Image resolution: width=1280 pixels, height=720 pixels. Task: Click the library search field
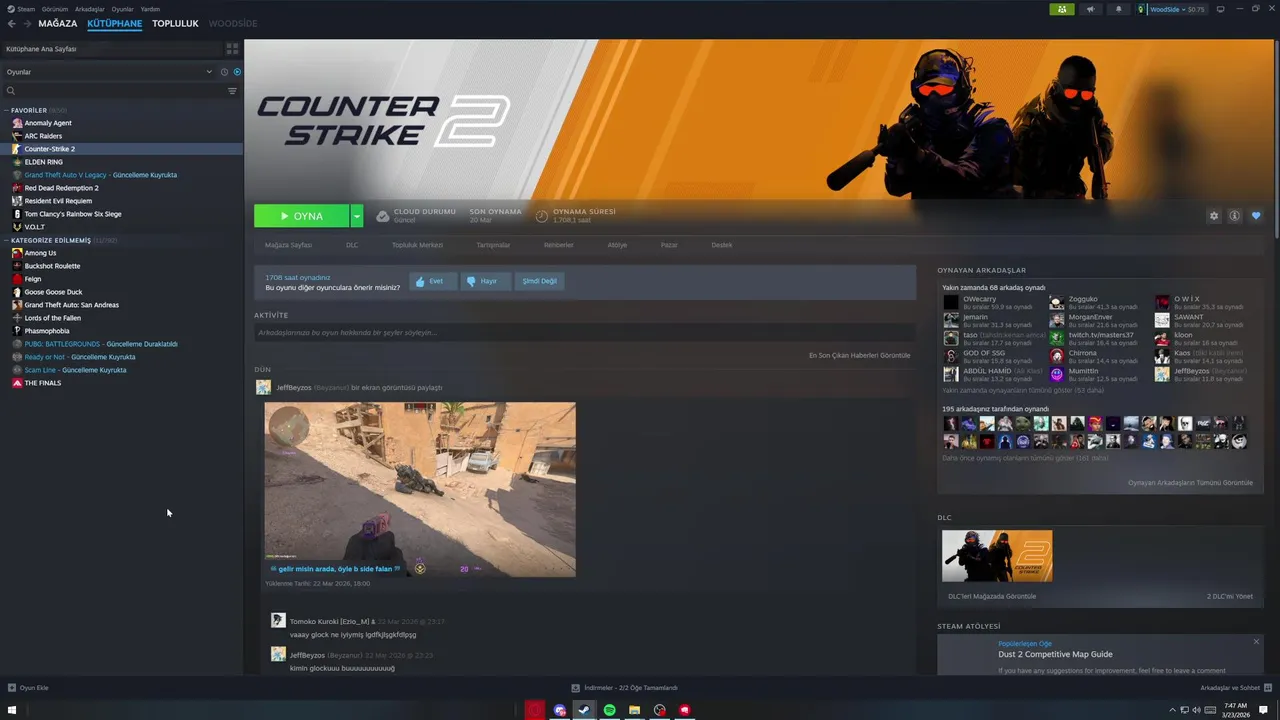(x=115, y=91)
